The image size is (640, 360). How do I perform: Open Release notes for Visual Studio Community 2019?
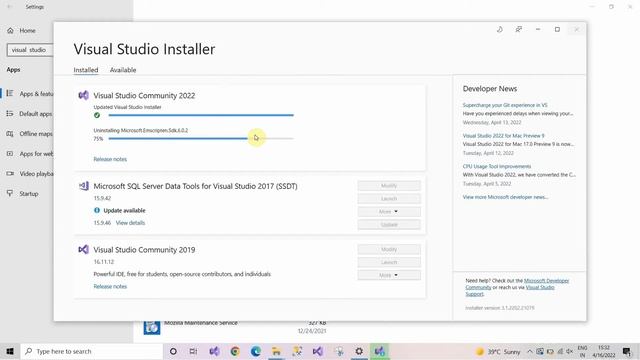[x=110, y=287]
